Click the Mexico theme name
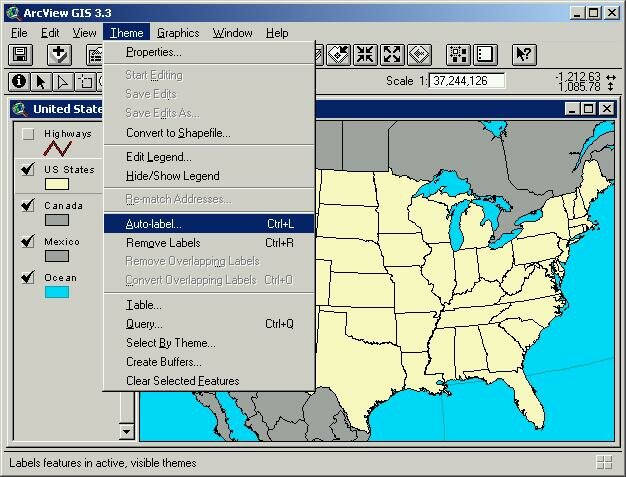The height and width of the screenshot is (477, 626). (x=62, y=241)
